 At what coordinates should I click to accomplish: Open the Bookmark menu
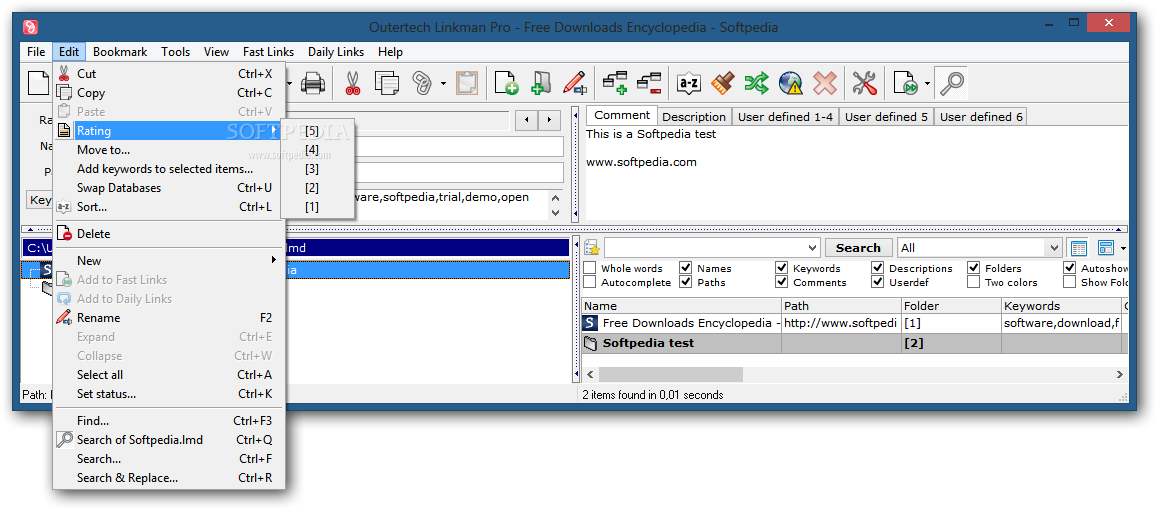click(x=120, y=52)
